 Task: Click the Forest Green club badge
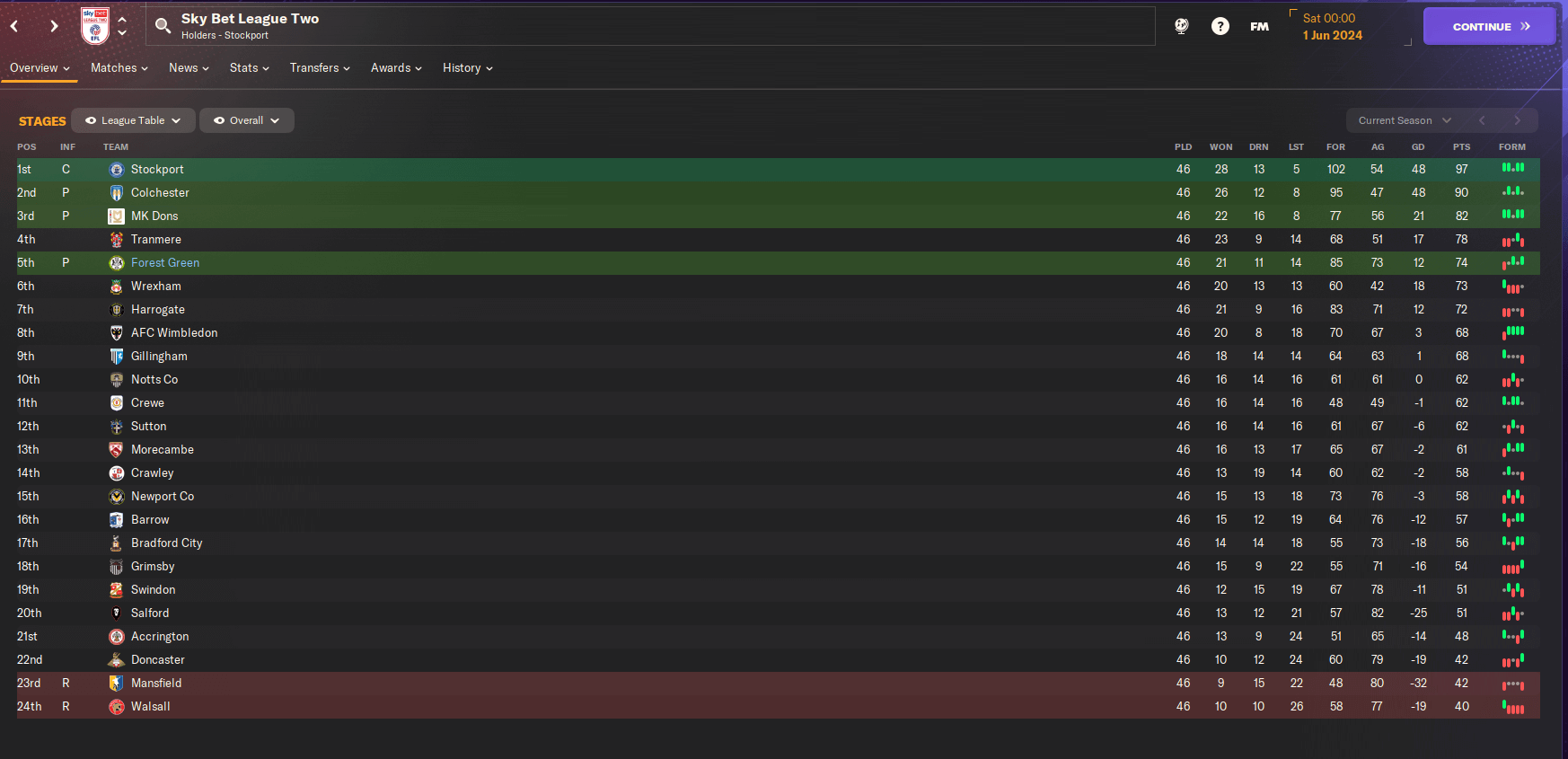point(116,262)
